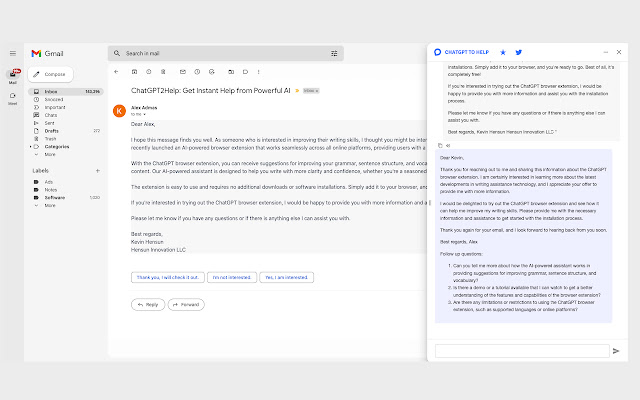Click the Compose button
640x400 pixels.
point(50,74)
